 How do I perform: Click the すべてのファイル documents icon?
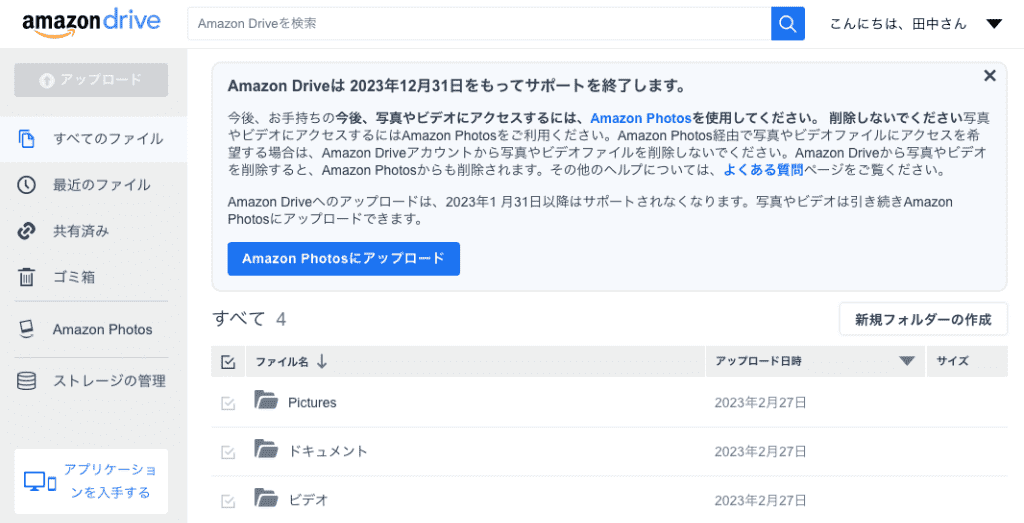26,138
